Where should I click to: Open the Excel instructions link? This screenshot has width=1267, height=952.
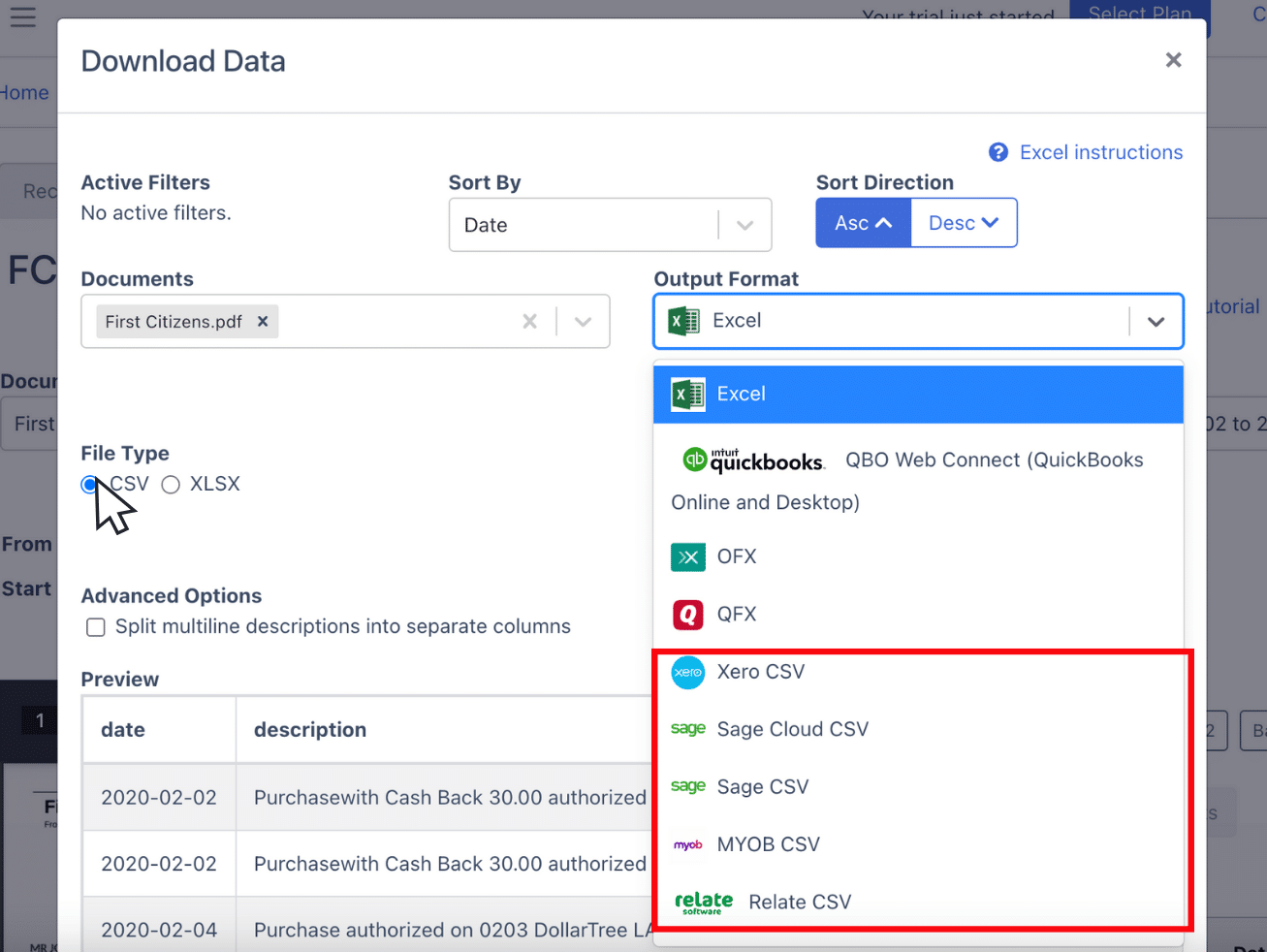tap(1101, 152)
